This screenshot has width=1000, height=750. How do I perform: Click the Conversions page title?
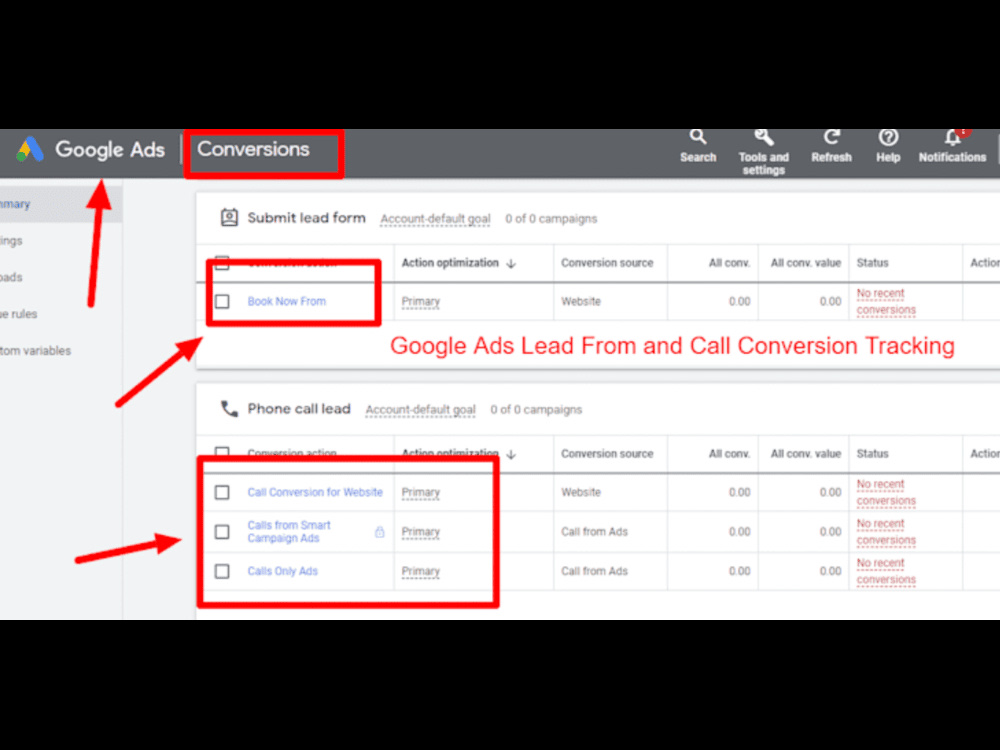pos(253,149)
